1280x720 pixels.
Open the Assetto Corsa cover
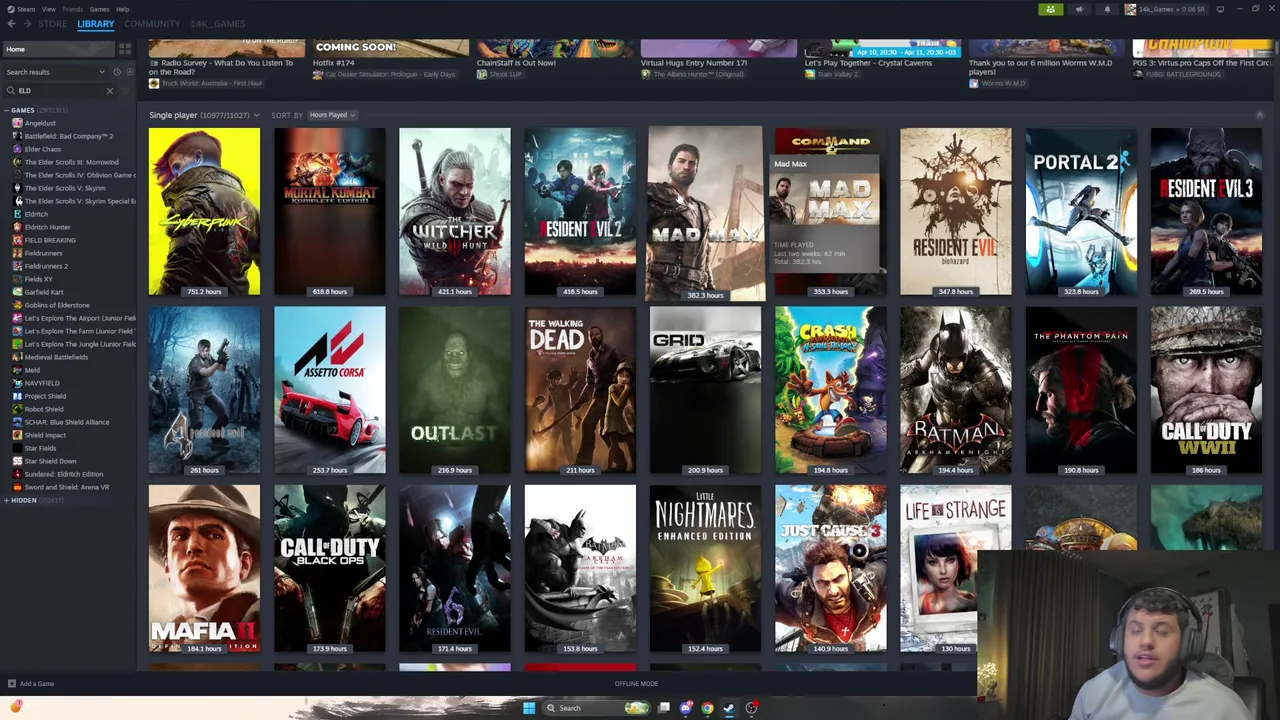329,390
